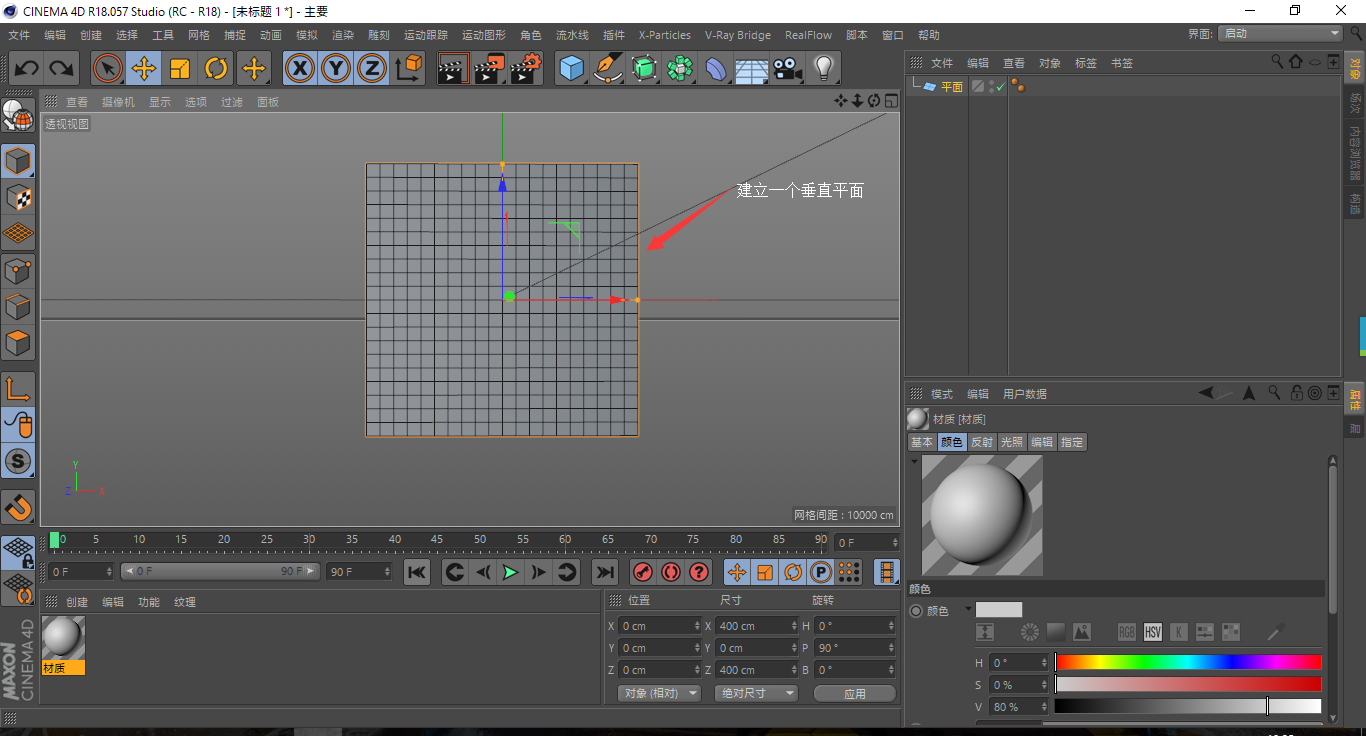Viewport: 1366px width, 736px height.
Task: Click position X field stepper arrows
Action: click(697, 626)
